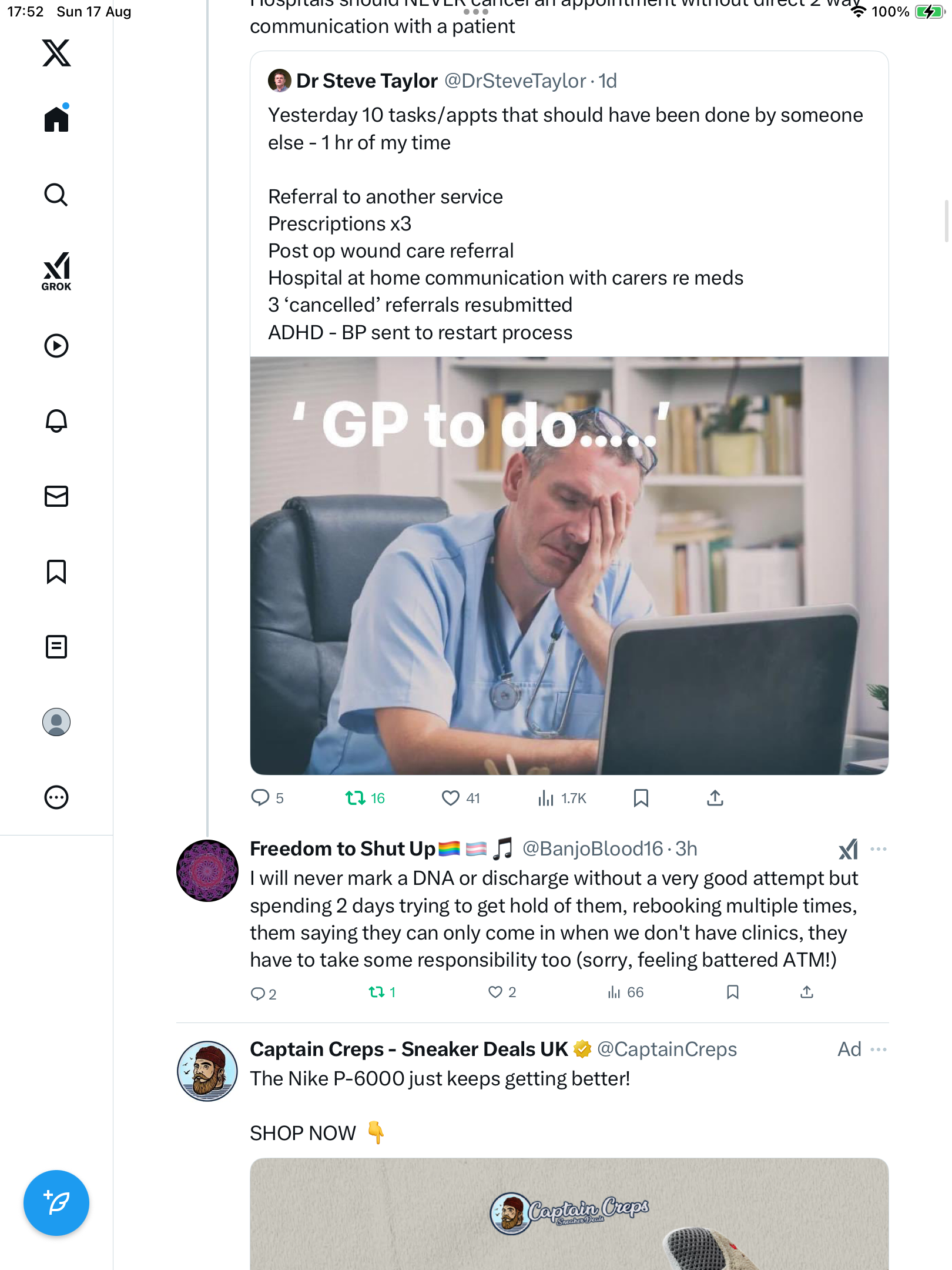The width and height of the screenshot is (952, 1270).
Task: Open Messages envelope icon
Action: point(56,496)
